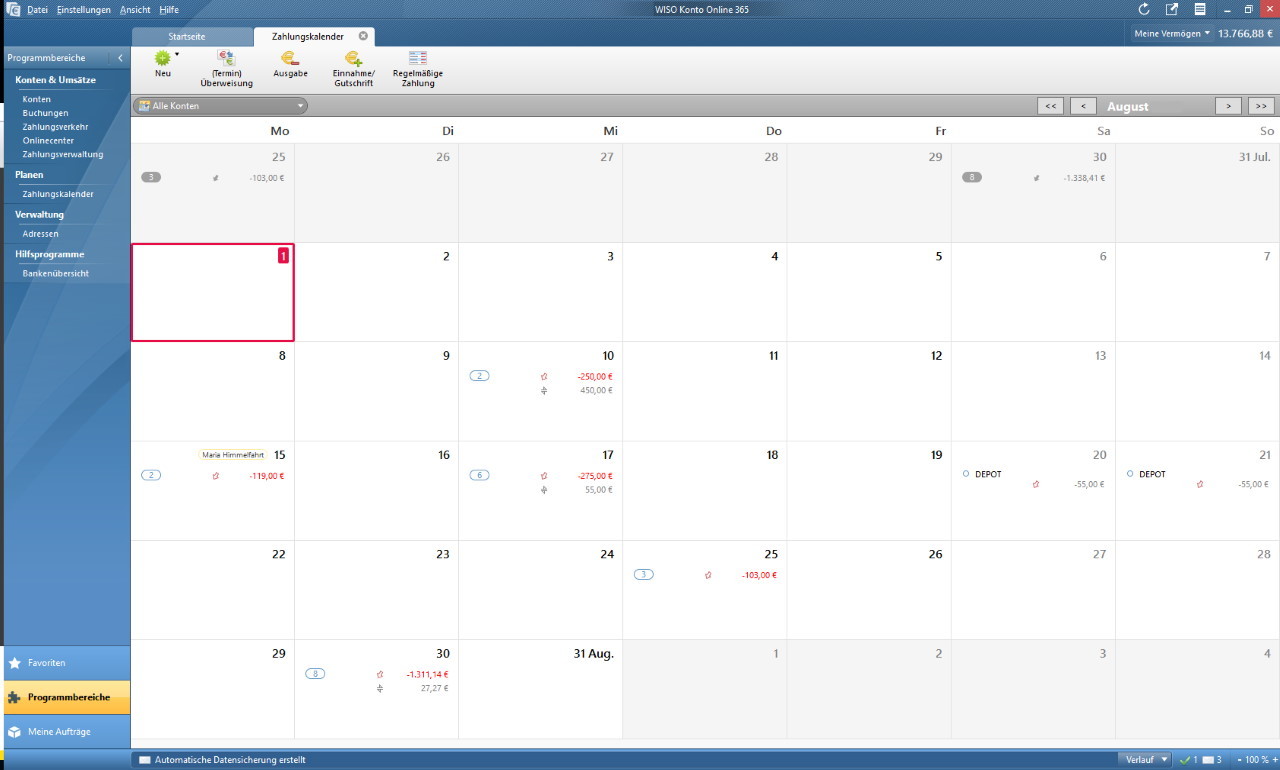Switch to the Startseite tab
The width and height of the screenshot is (1280, 770).
[x=187, y=36]
